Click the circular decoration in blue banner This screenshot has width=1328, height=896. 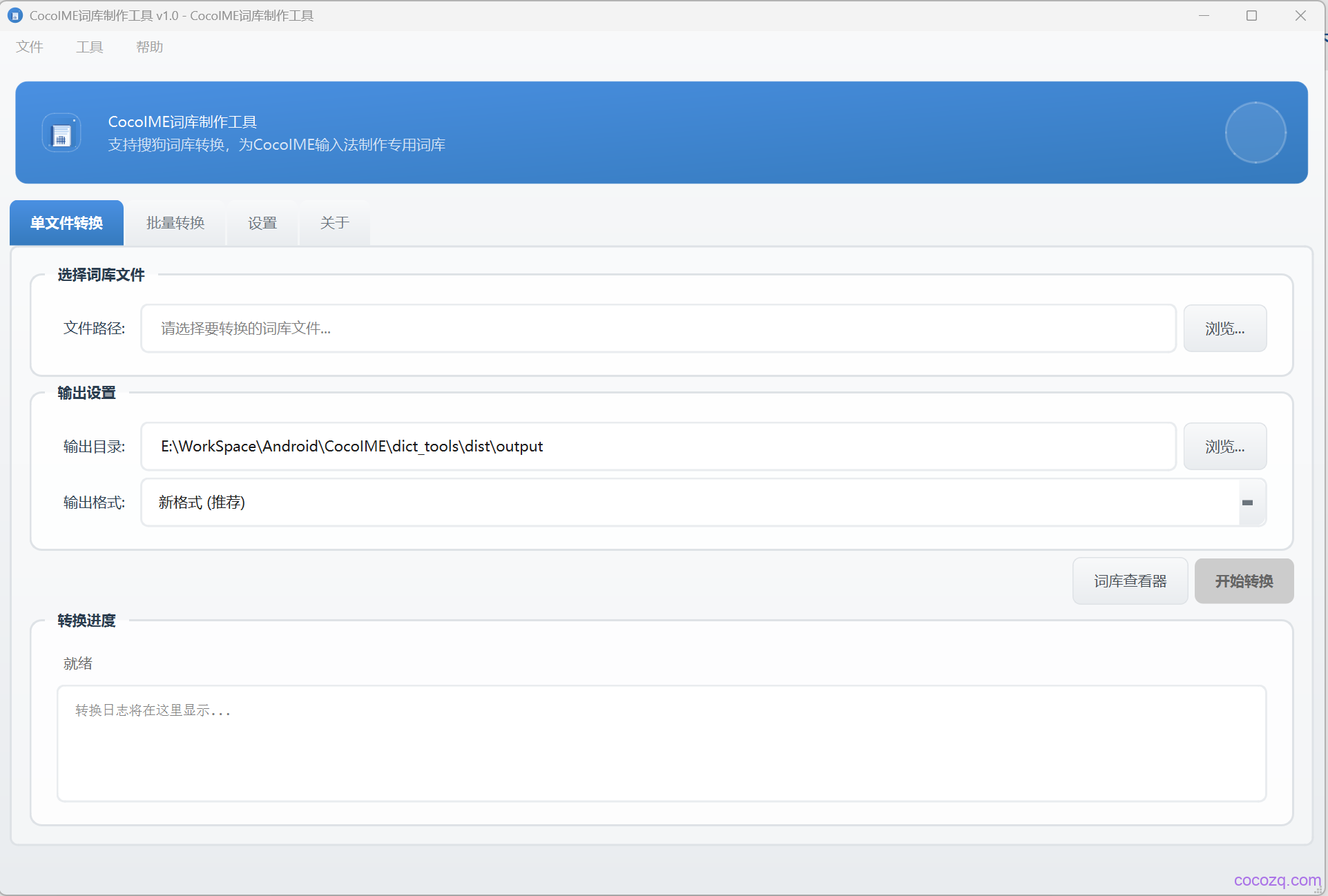1255,133
